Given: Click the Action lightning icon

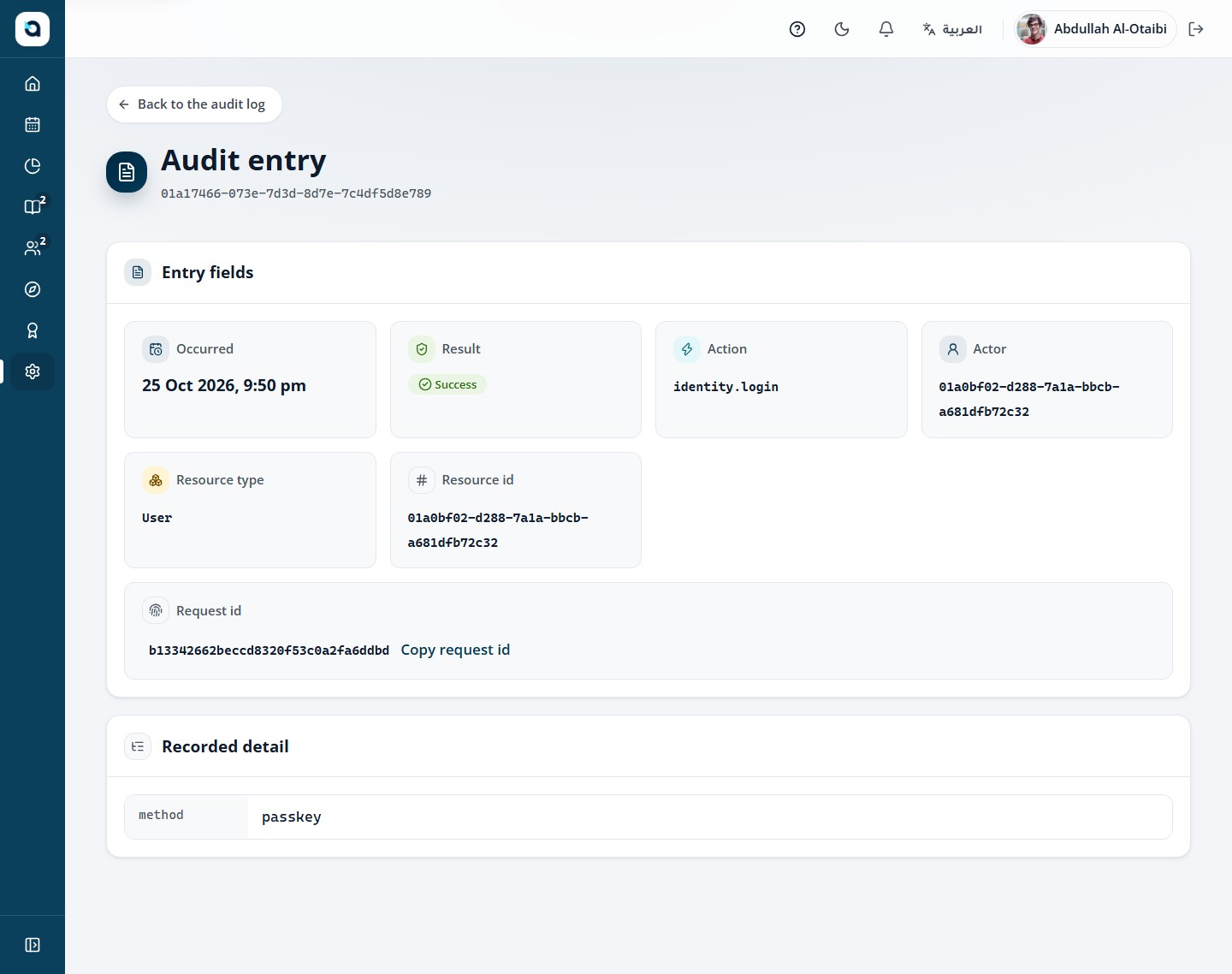Looking at the screenshot, I should point(687,349).
